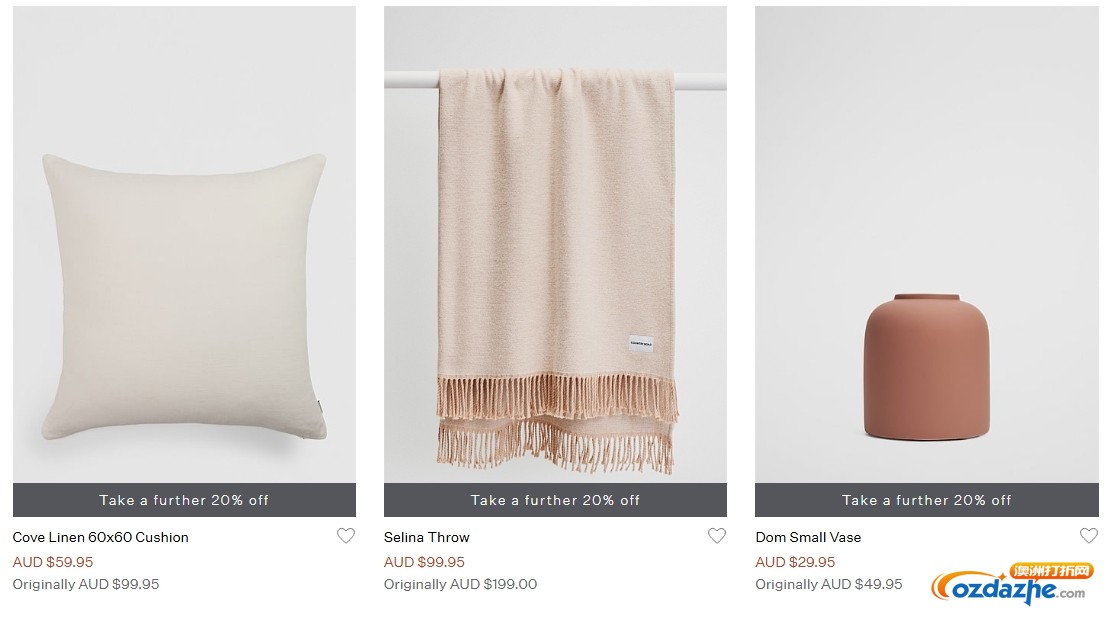This screenshot has width=1116, height=618.
Task: View the Dom Small Vase product image
Action: coord(927,244)
